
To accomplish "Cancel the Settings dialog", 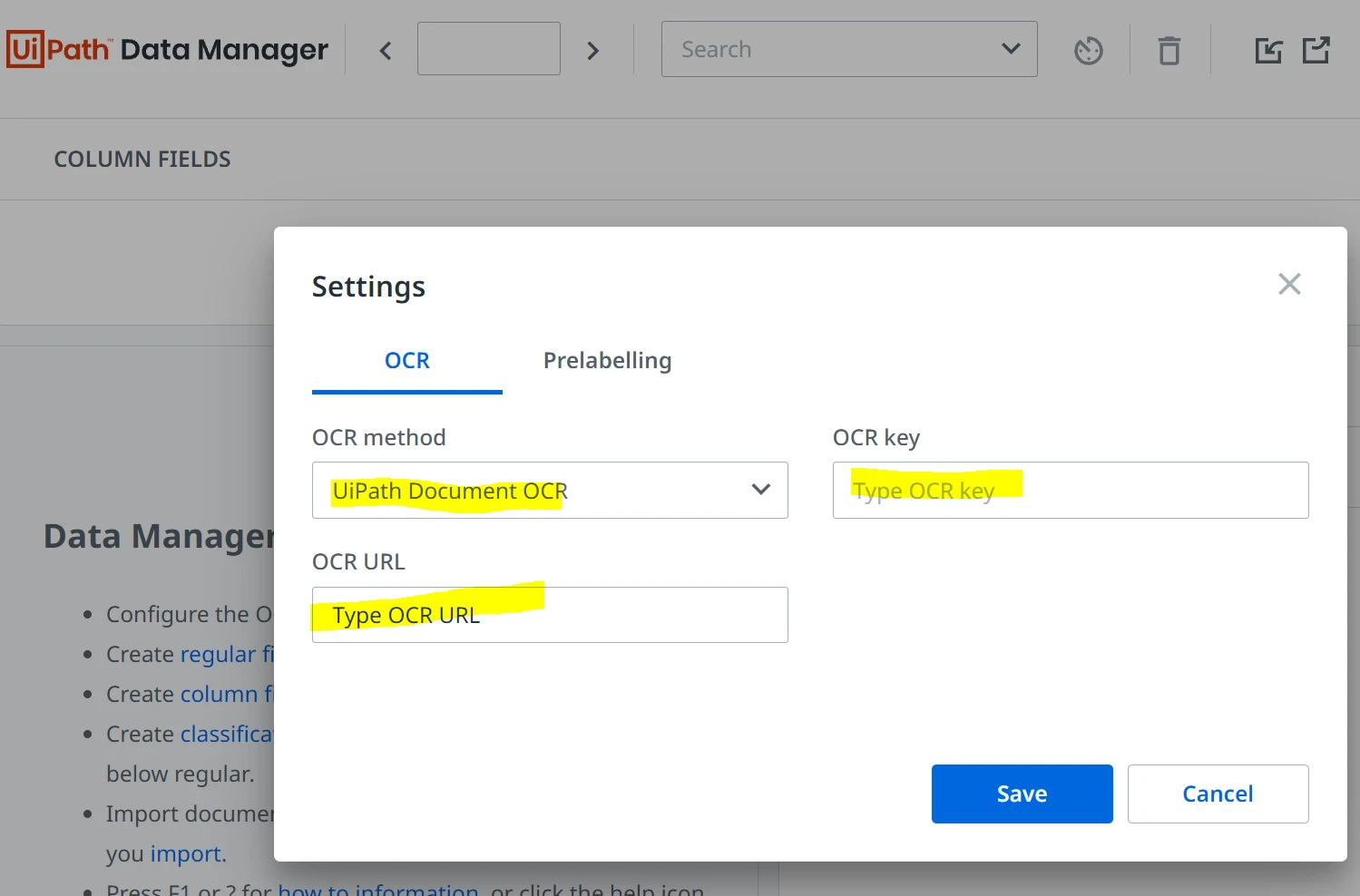I will click(x=1218, y=794).
